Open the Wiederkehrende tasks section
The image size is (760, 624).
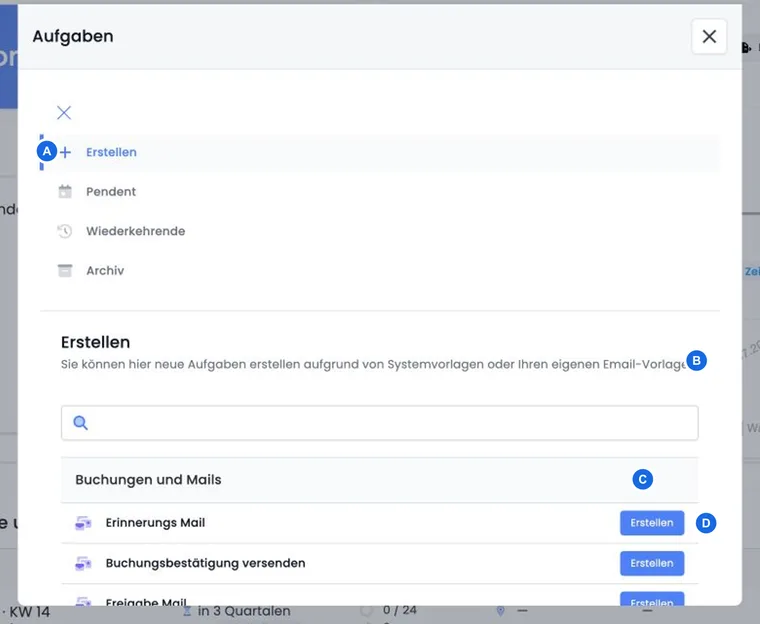coord(135,231)
